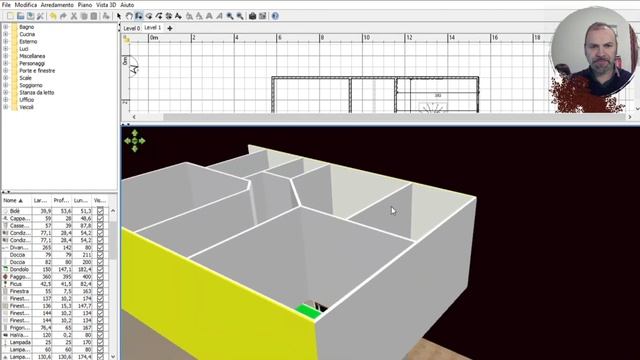The width and height of the screenshot is (640, 360).
Task: Toggle visibility checkbox for Dondolo row
Action: click(x=100, y=269)
